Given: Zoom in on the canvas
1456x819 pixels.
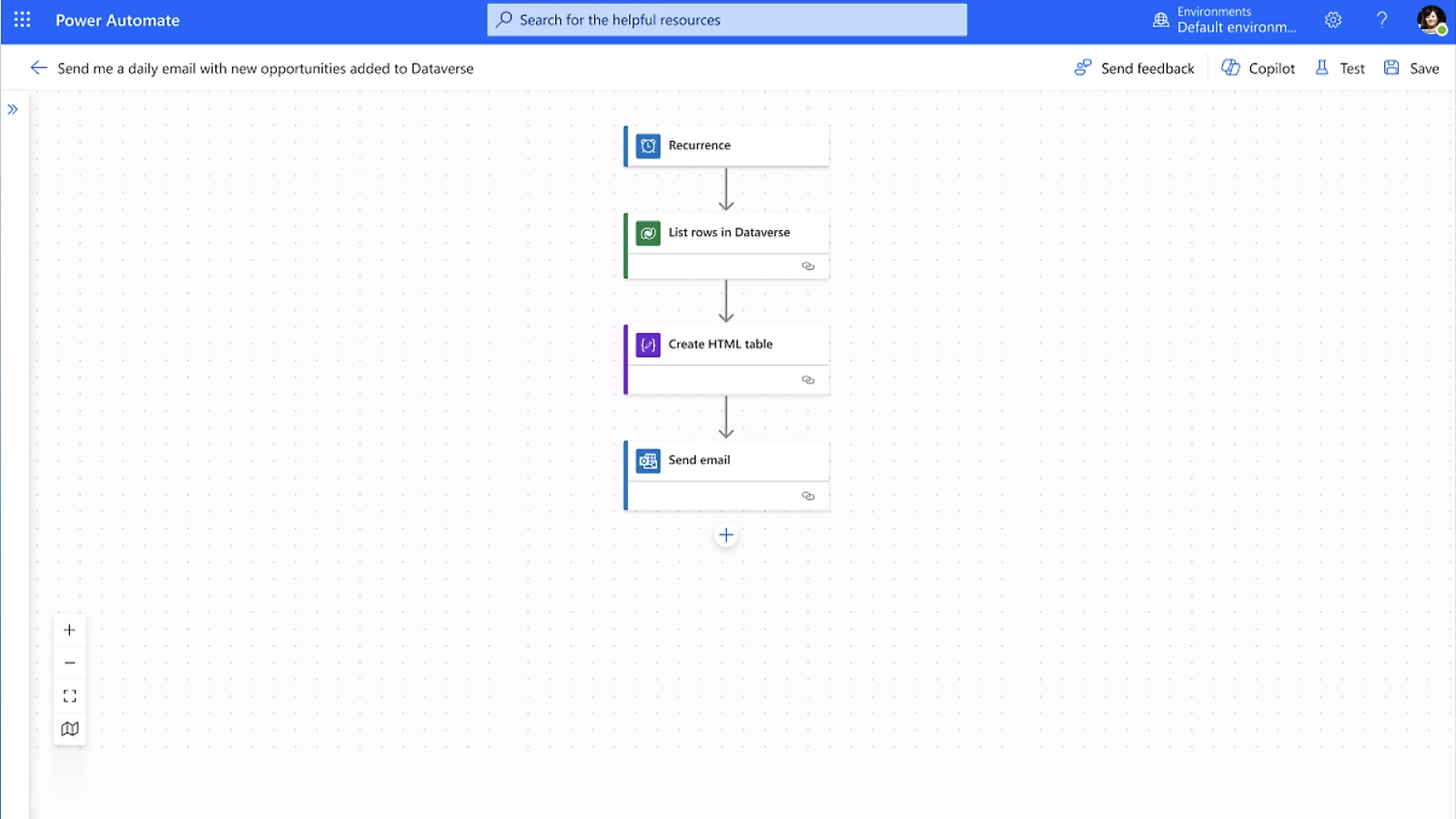Looking at the screenshot, I should (70, 630).
